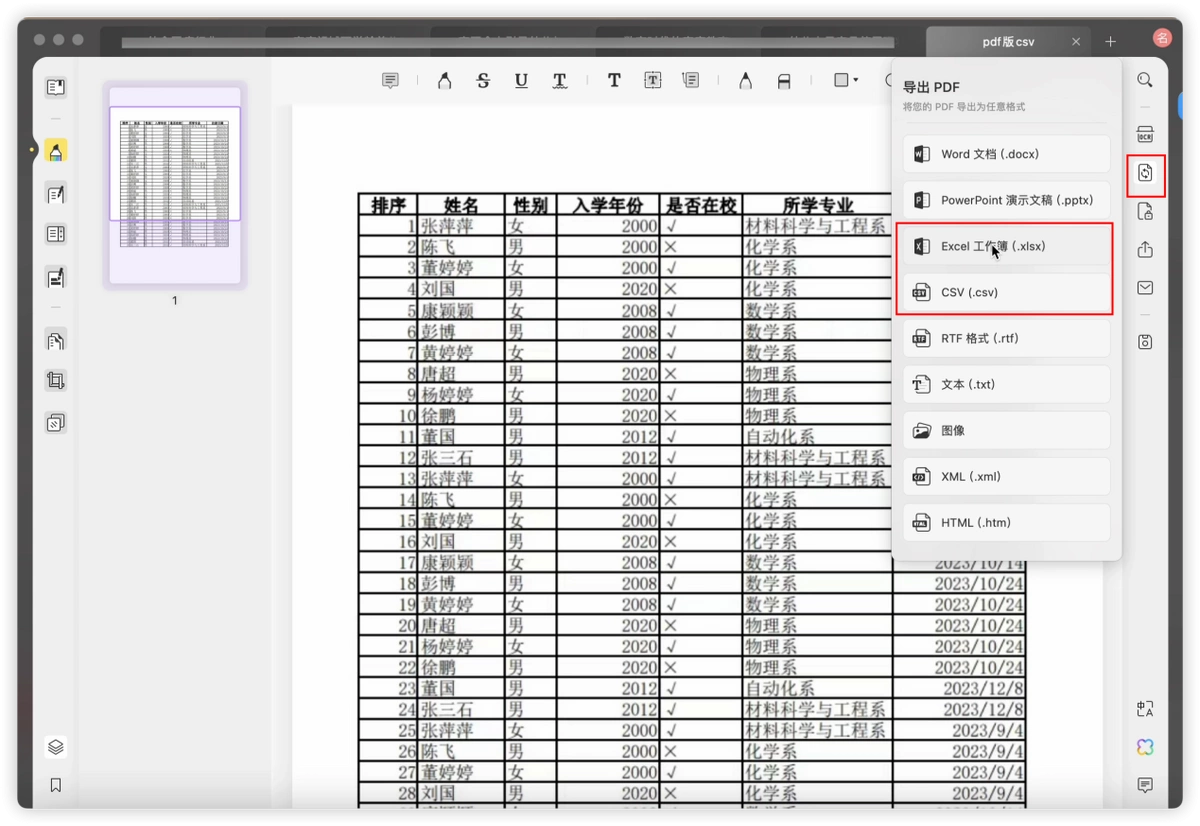Export to Word 文档 (.docx)
Image resolution: width=1200 pixels, height=826 pixels.
point(1006,154)
